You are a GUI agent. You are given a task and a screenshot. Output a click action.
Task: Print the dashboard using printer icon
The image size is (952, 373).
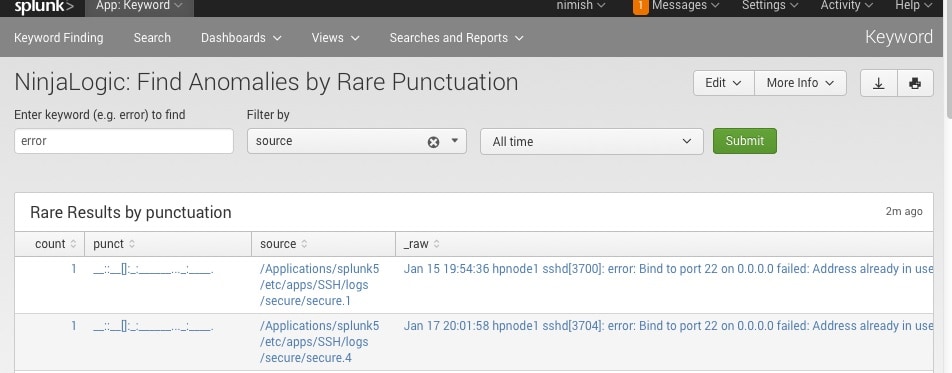[x=915, y=83]
